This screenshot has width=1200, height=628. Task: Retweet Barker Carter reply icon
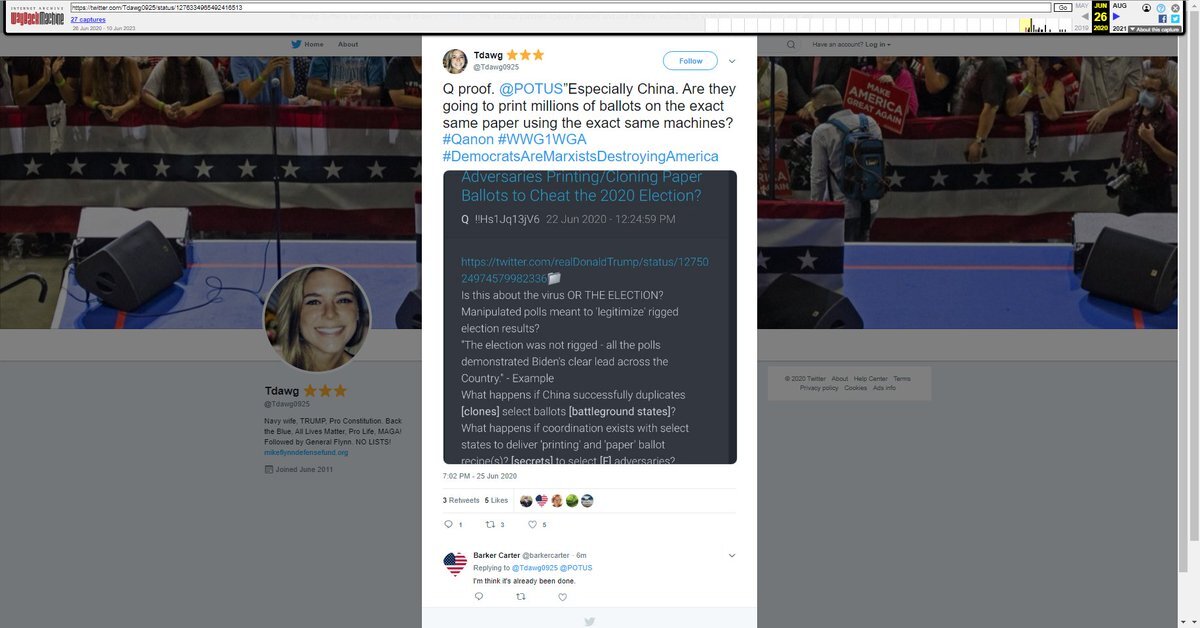coord(520,597)
